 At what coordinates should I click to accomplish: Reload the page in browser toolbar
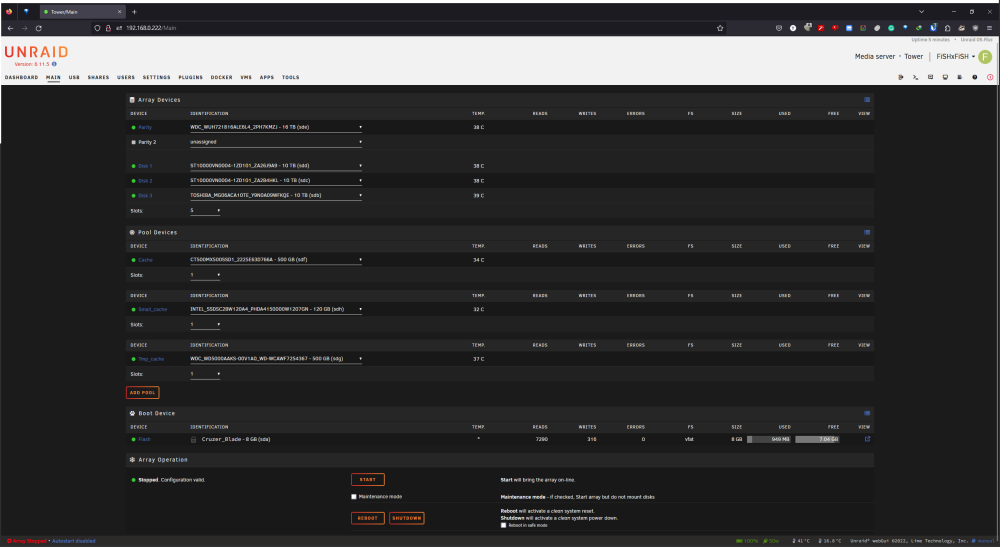click(x=39, y=28)
